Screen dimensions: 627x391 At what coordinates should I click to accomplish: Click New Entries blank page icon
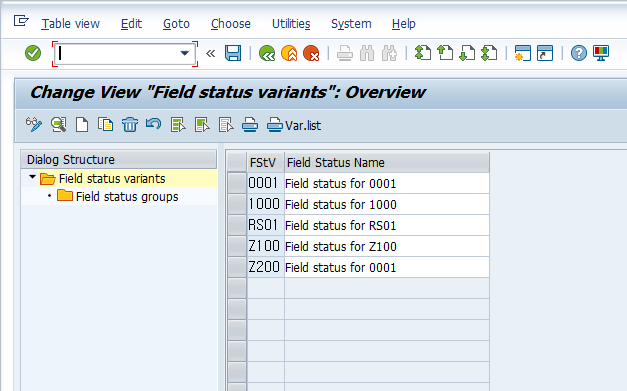(x=82, y=125)
